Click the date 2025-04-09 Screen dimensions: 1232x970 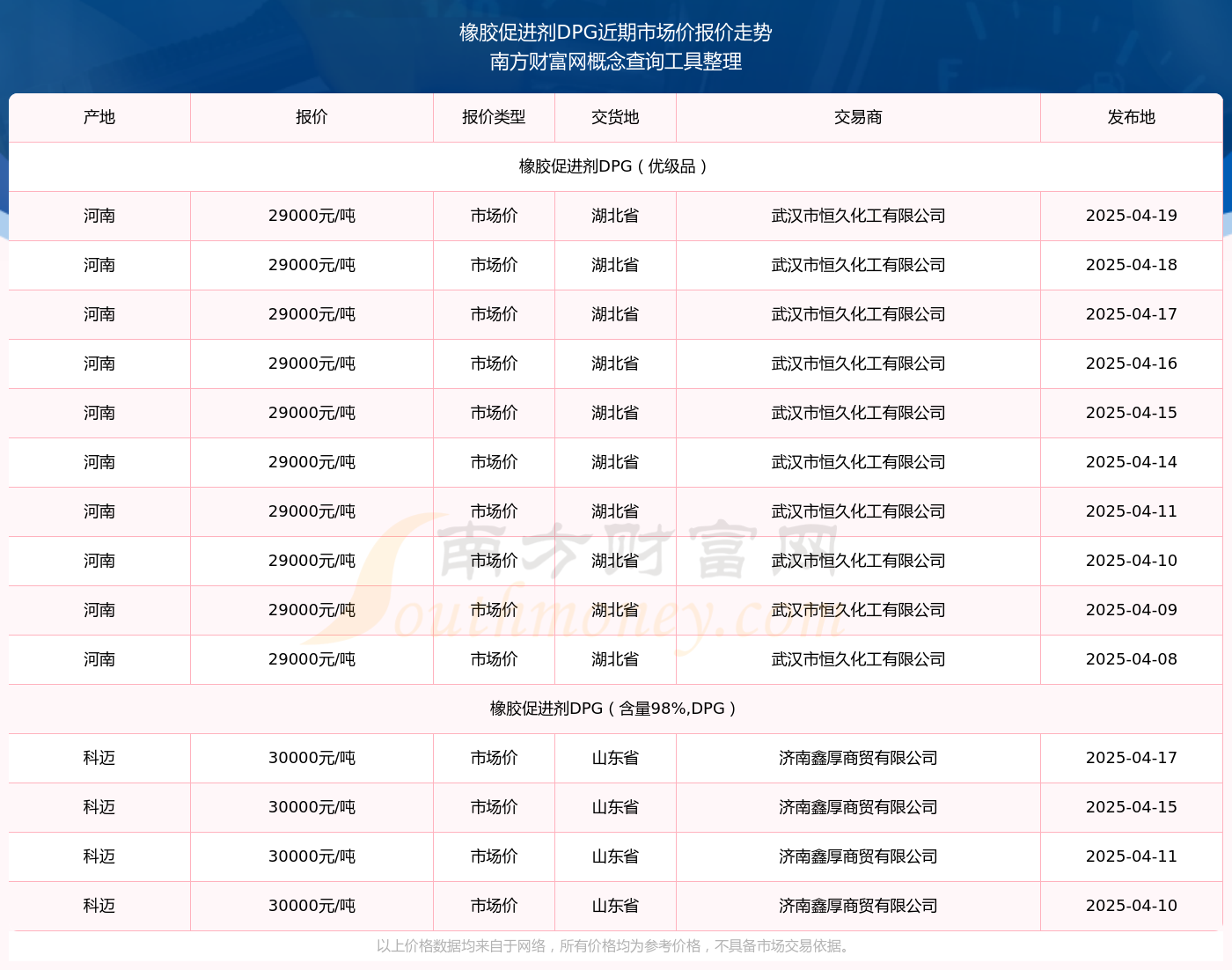coord(1132,610)
